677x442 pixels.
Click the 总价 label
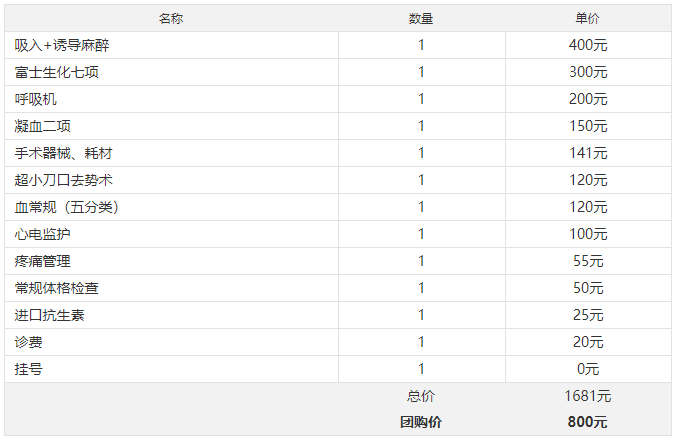pyautogui.click(x=421, y=396)
